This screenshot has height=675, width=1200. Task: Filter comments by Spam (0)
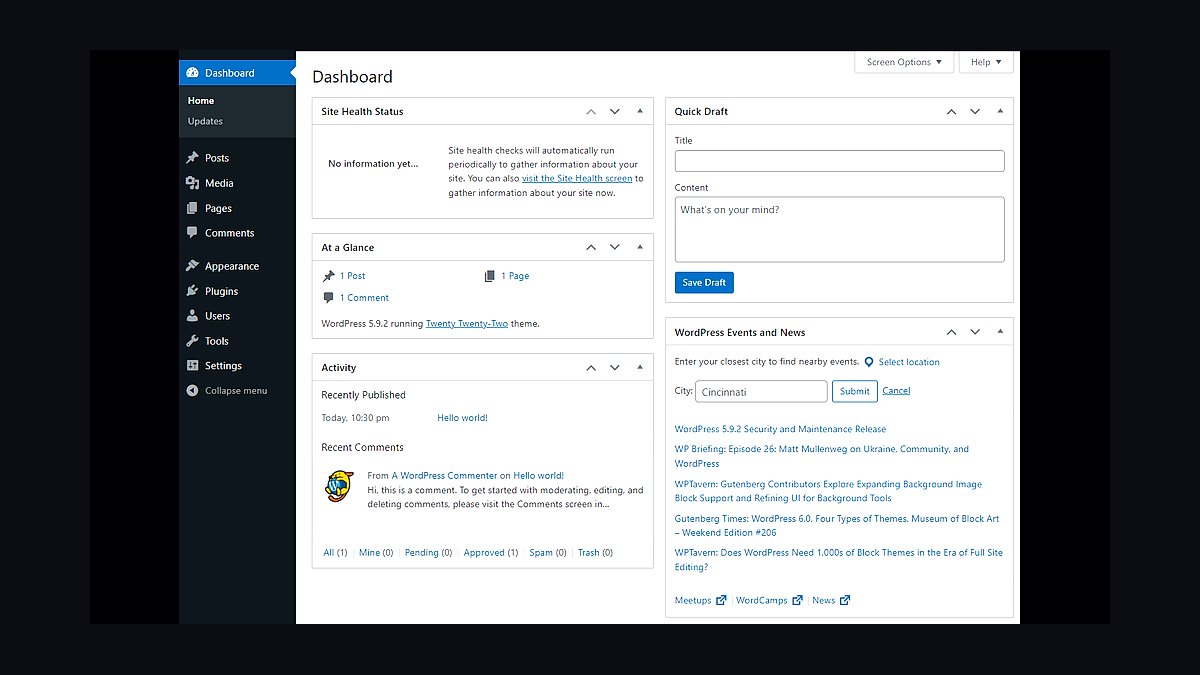(548, 553)
